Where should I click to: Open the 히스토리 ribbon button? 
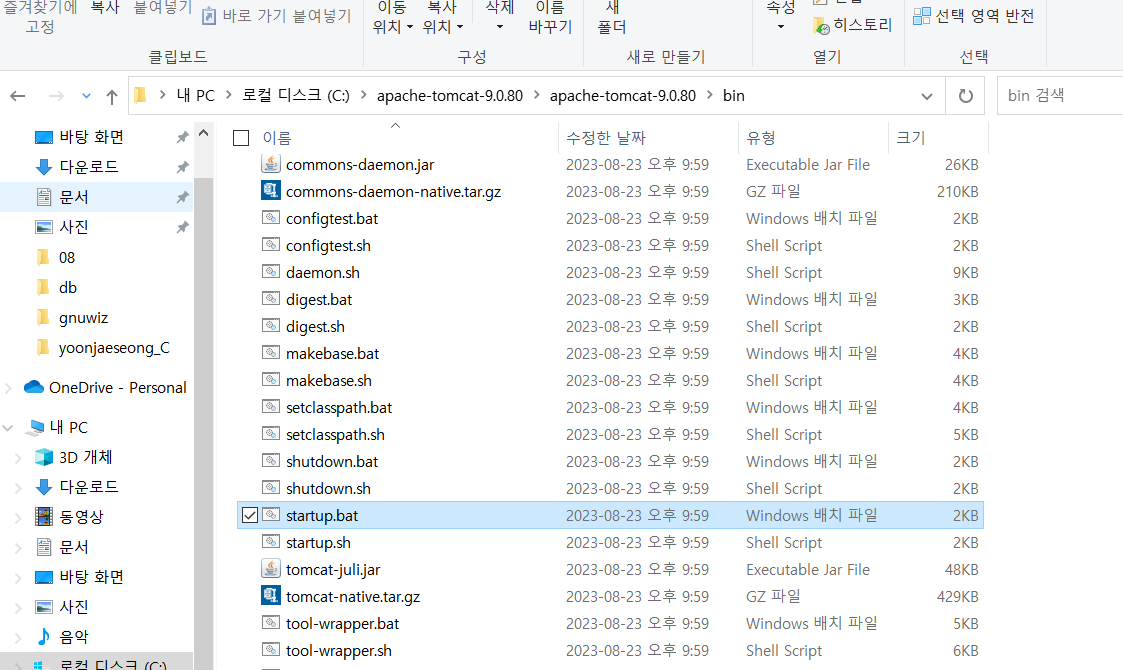click(x=853, y=26)
